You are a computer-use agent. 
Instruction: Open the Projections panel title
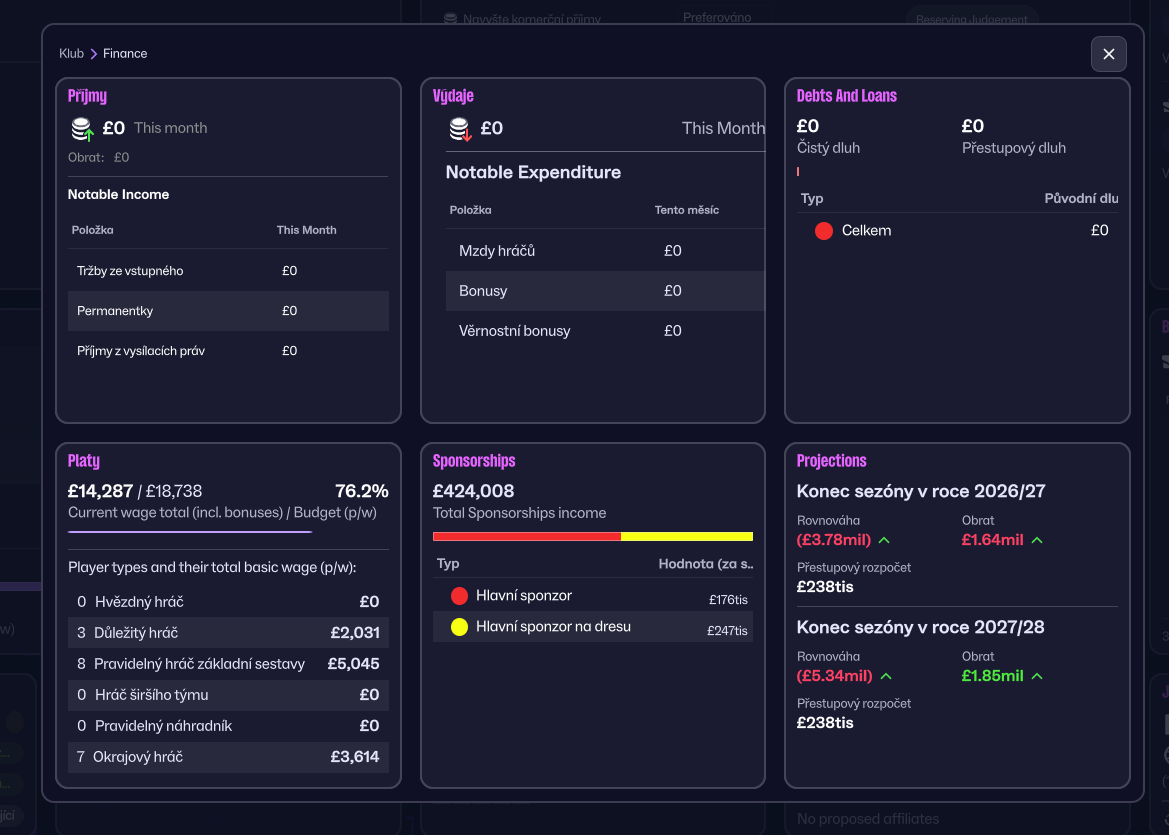831,461
